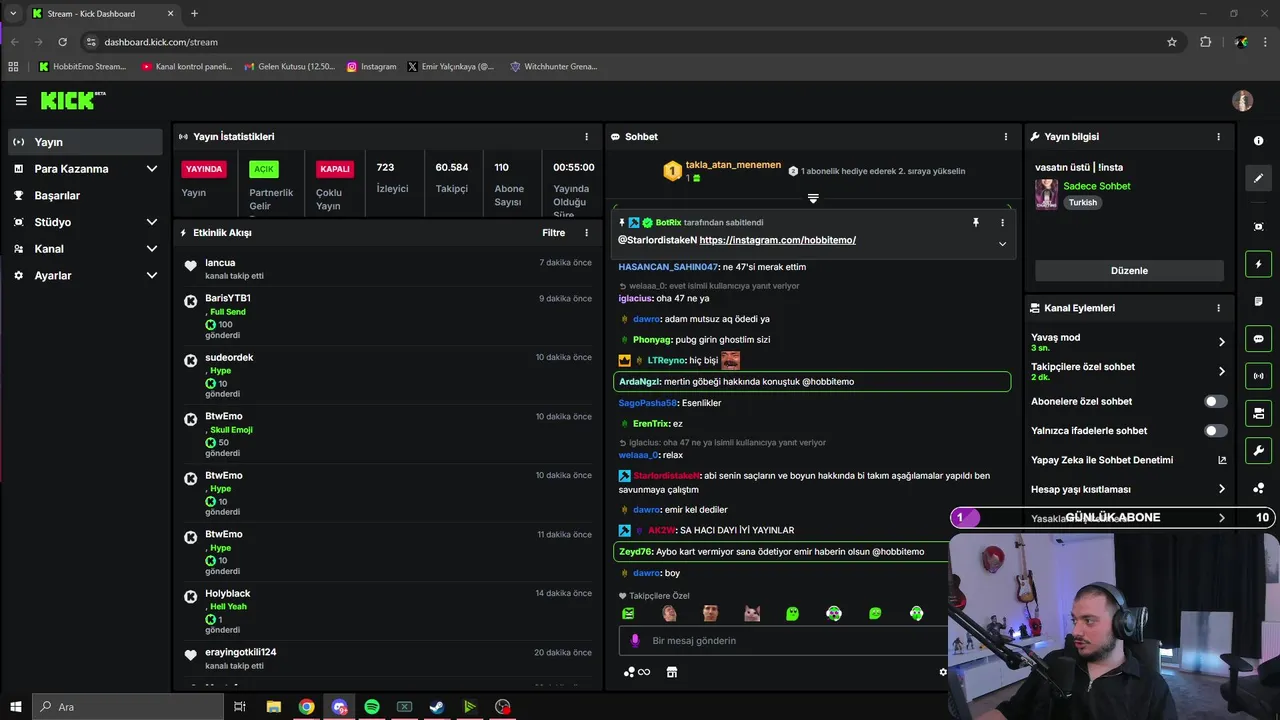Viewport: 1280px width, 720px height.
Task: Open Yayın bilgisi options menu
Action: 1218,136
